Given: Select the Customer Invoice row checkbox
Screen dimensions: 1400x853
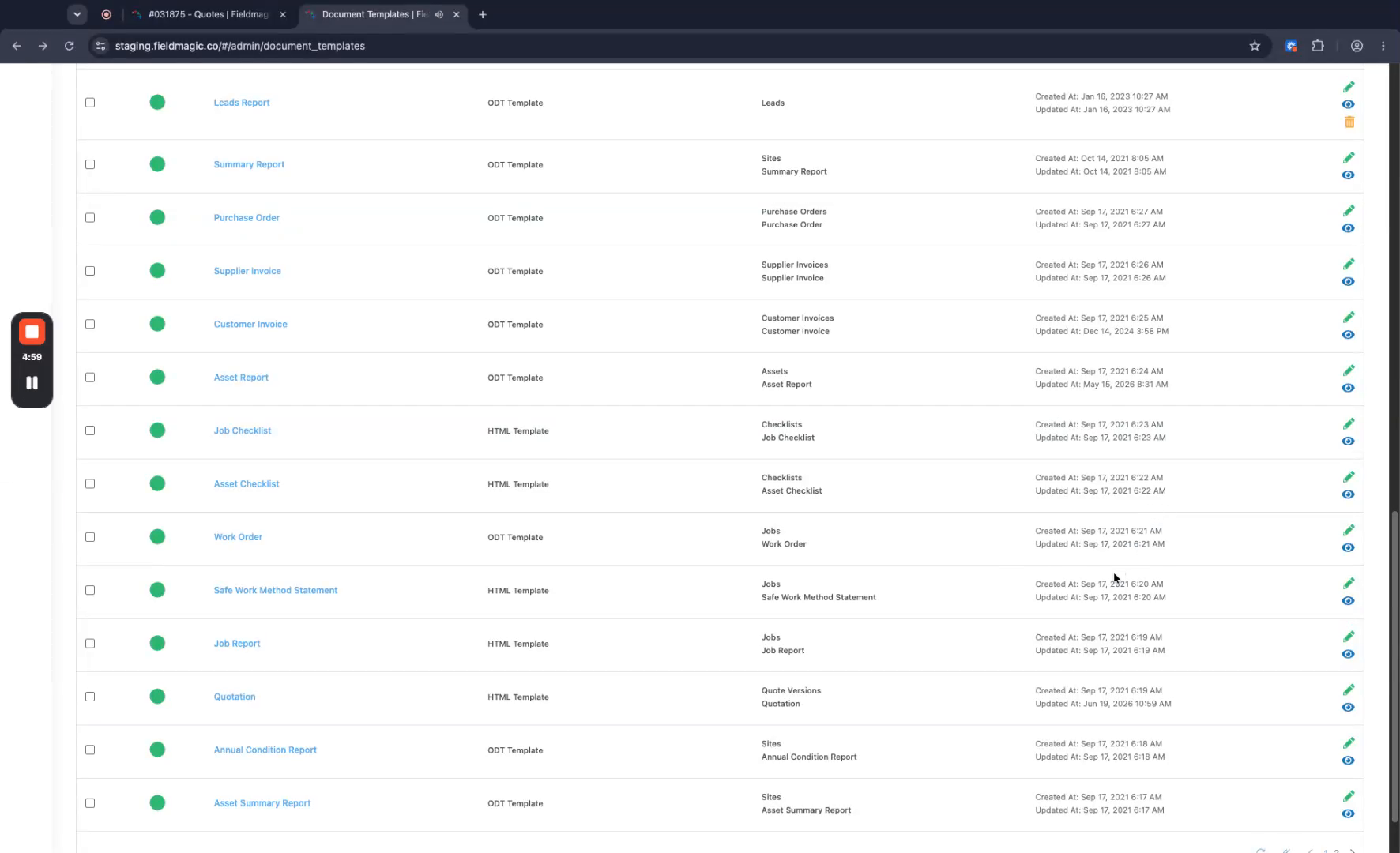Looking at the screenshot, I should [x=90, y=324].
